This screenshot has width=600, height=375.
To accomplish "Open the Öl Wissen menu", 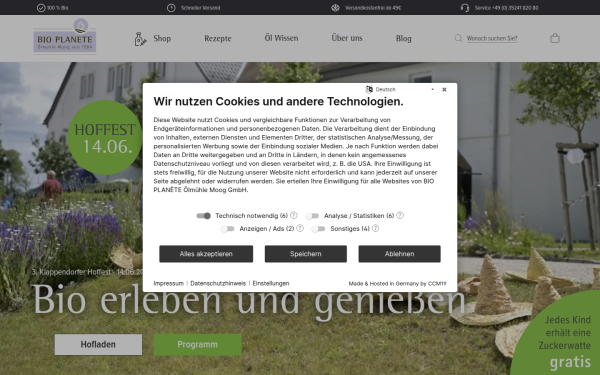I will coord(281,38).
